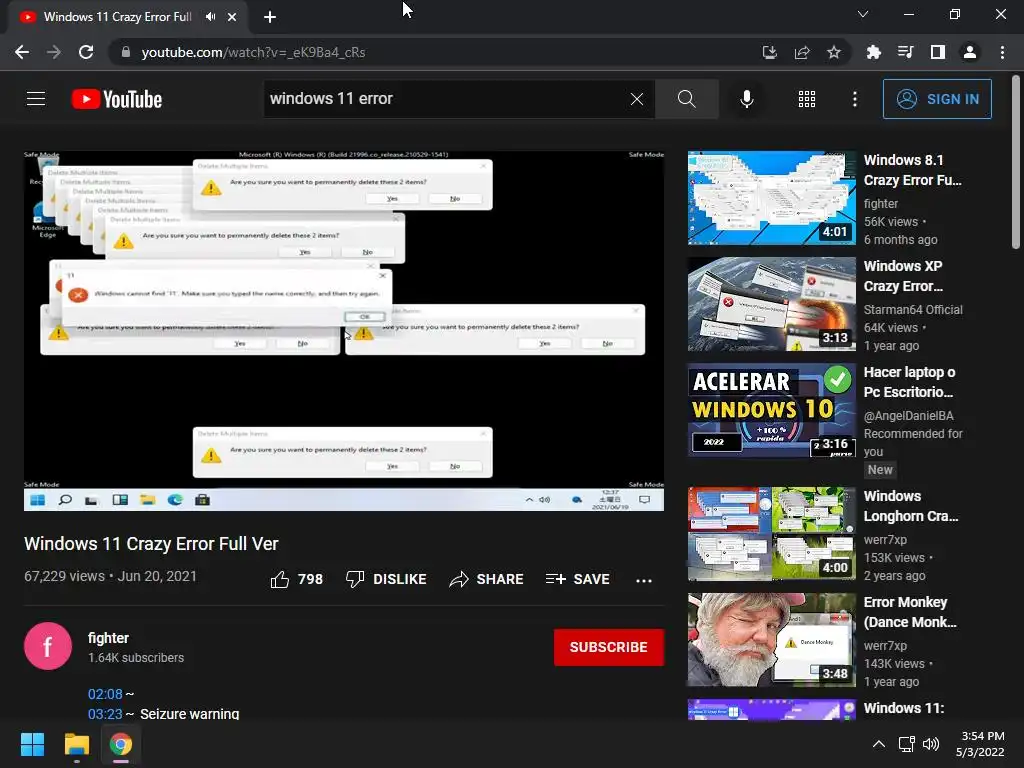
Task: Open File Explorer from taskbar
Action: pyautogui.click(x=76, y=744)
